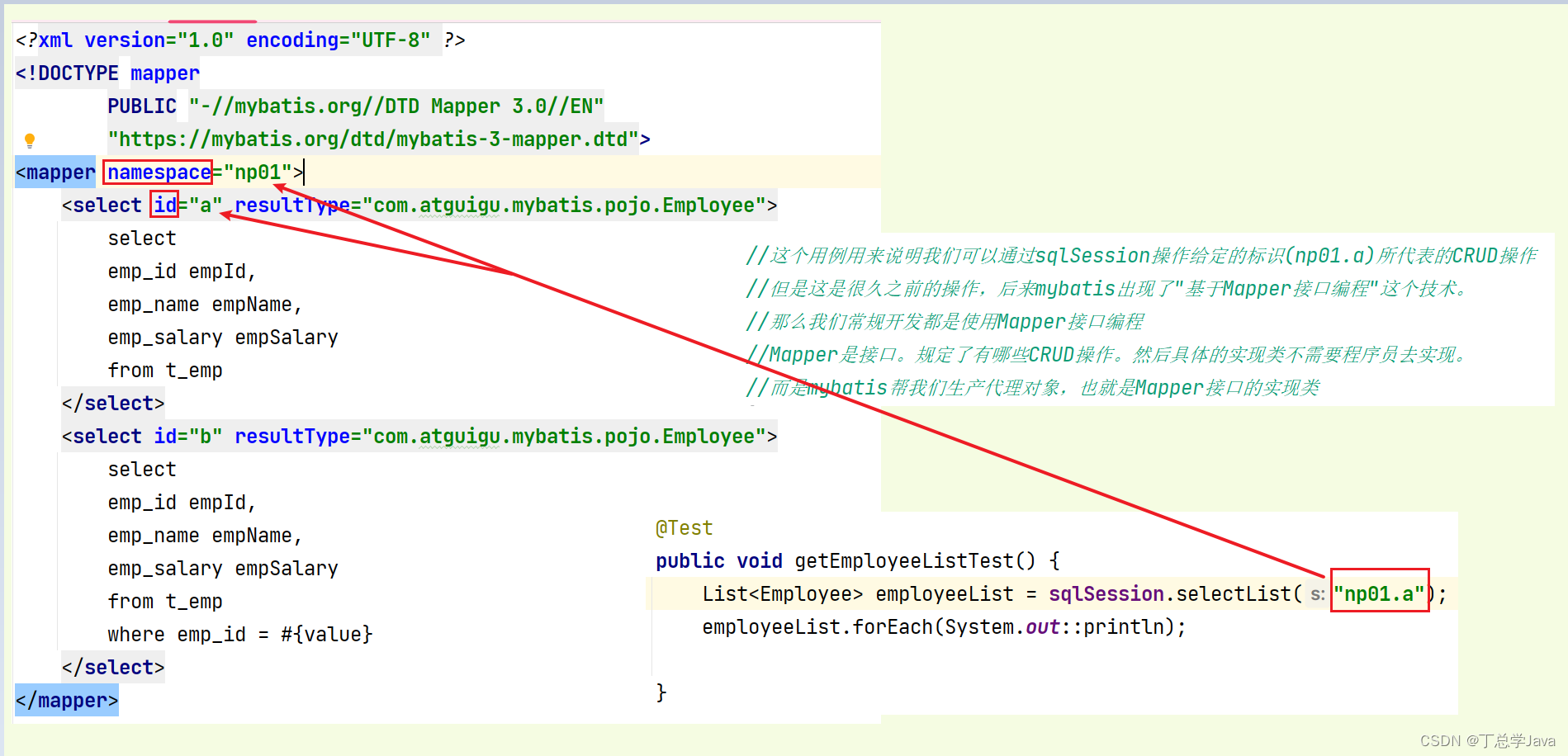The width and height of the screenshot is (1568, 756).
Task: Select the highlighted namespace attribute
Action: coord(158,172)
